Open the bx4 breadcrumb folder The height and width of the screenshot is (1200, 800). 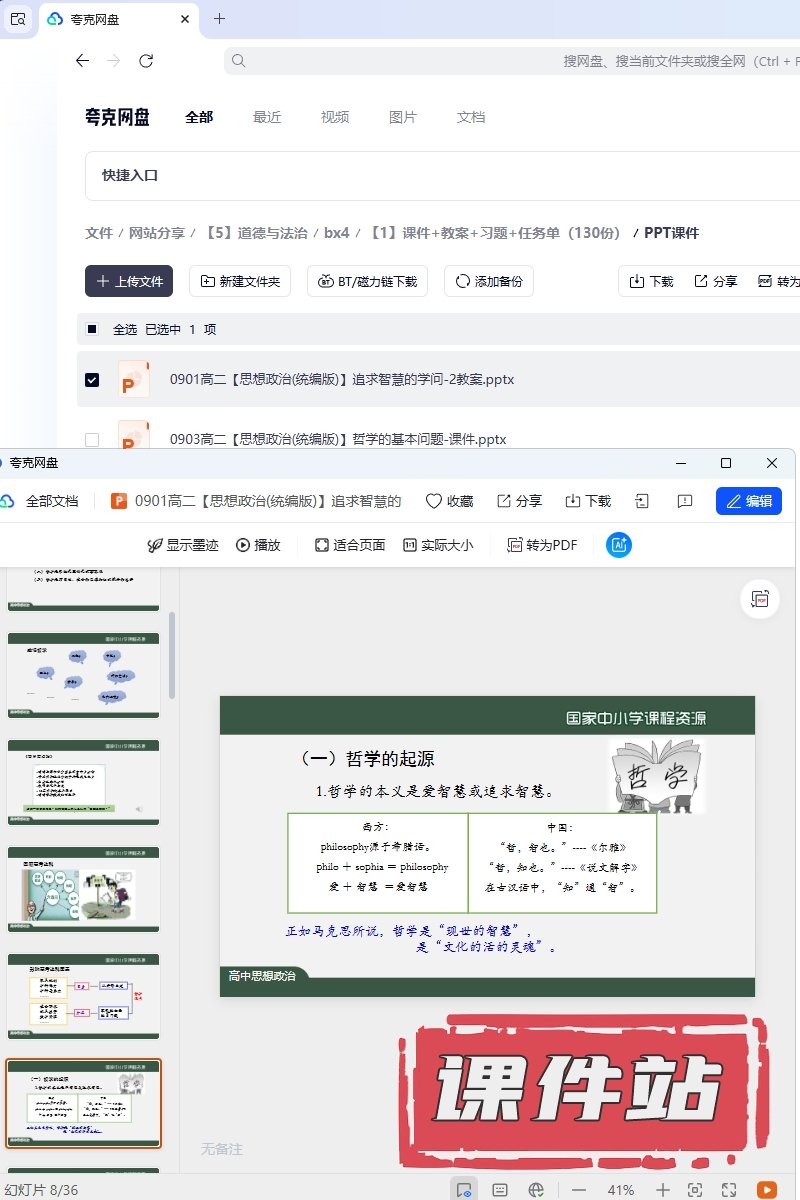click(336, 233)
